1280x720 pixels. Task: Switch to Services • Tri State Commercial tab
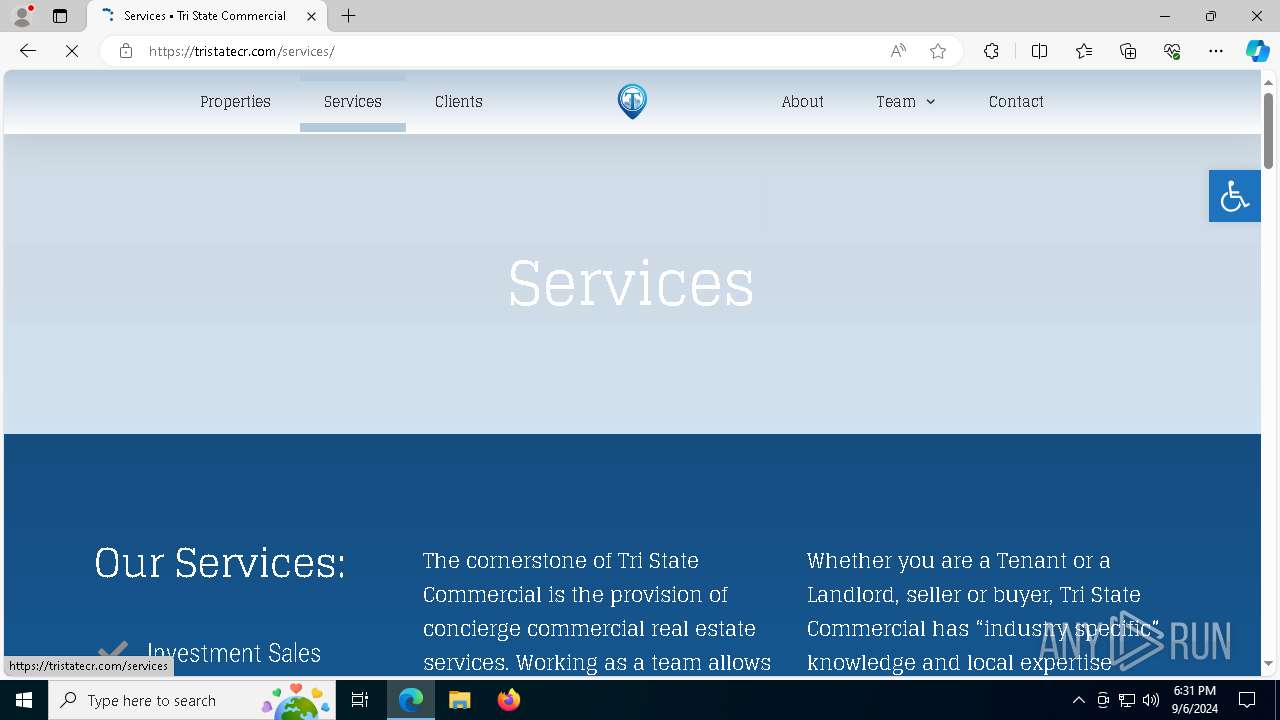pyautogui.click(x=207, y=16)
